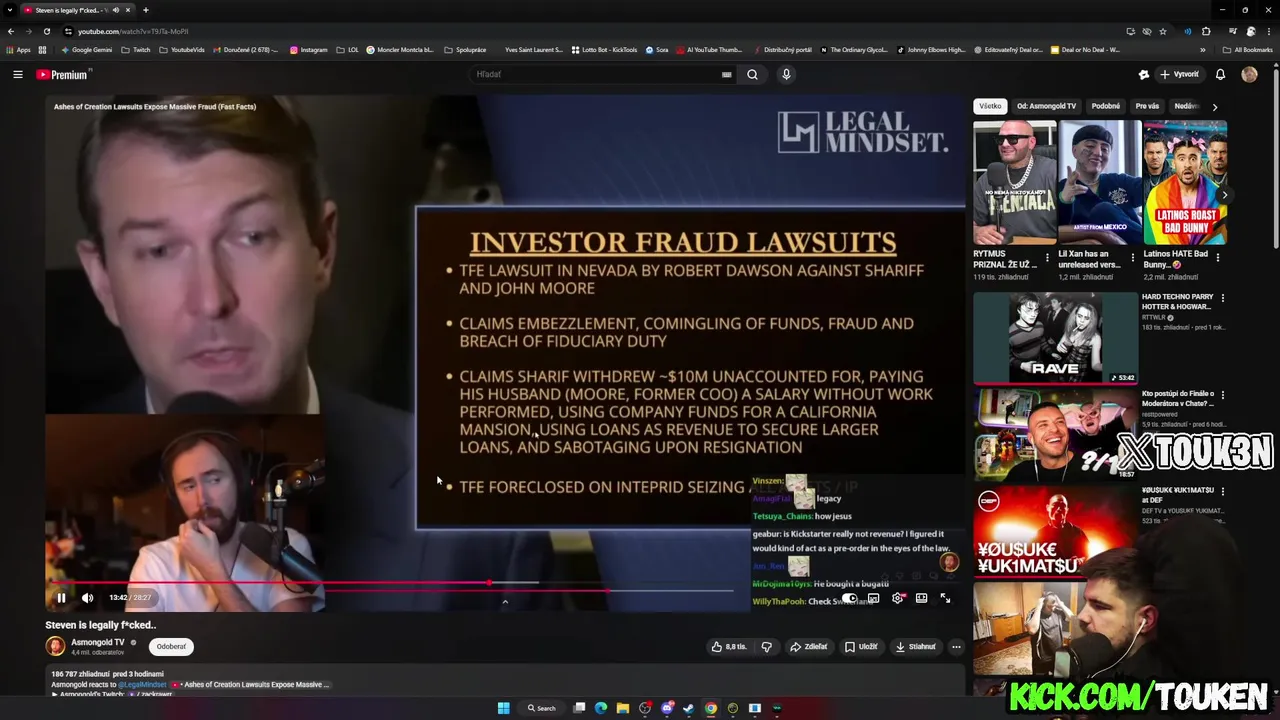Click the magnifier search button
The width and height of the screenshot is (1280, 720).
click(752, 74)
